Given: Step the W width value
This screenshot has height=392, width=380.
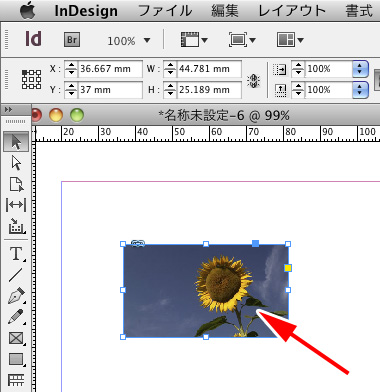Looking at the screenshot, I should [170, 69].
